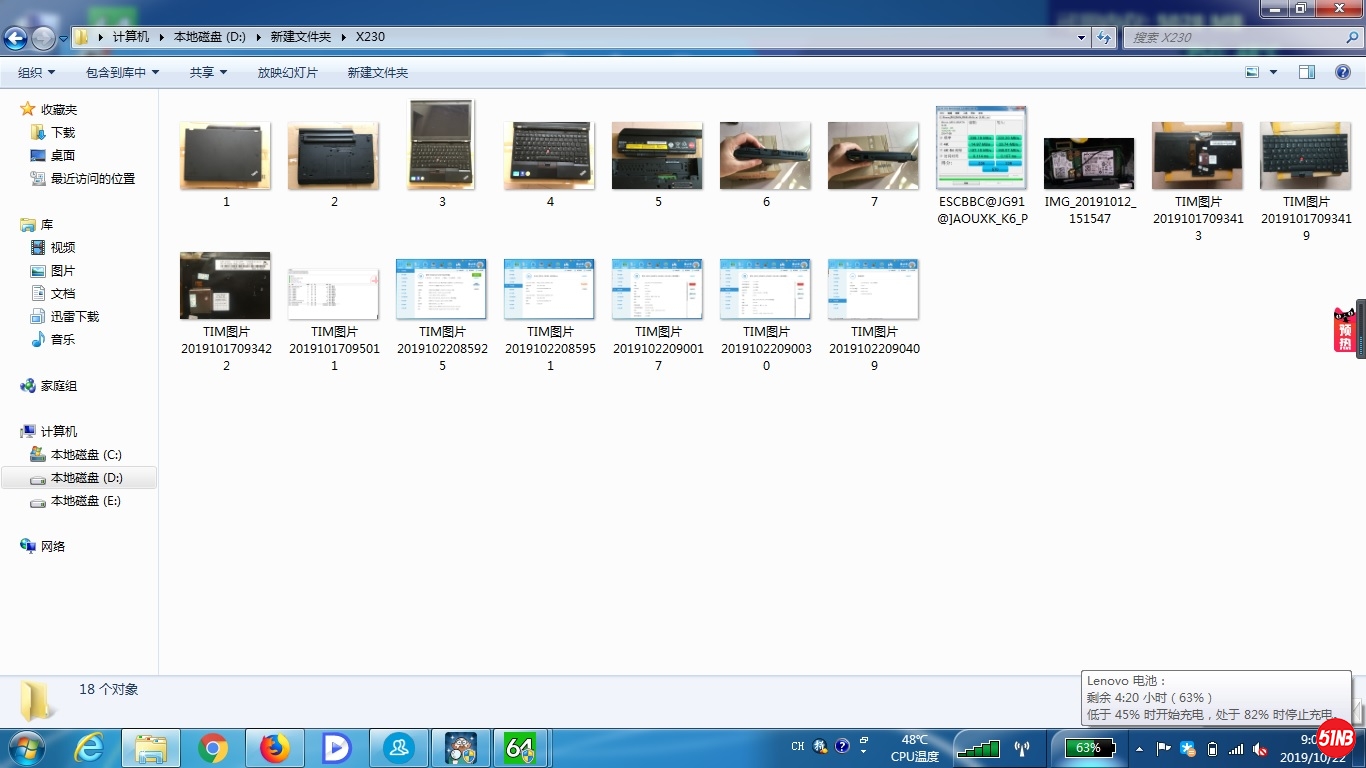The height and width of the screenshot is (768, 1366).
Task: Click the green battery 63% indicator
Action: (1089, 747)
